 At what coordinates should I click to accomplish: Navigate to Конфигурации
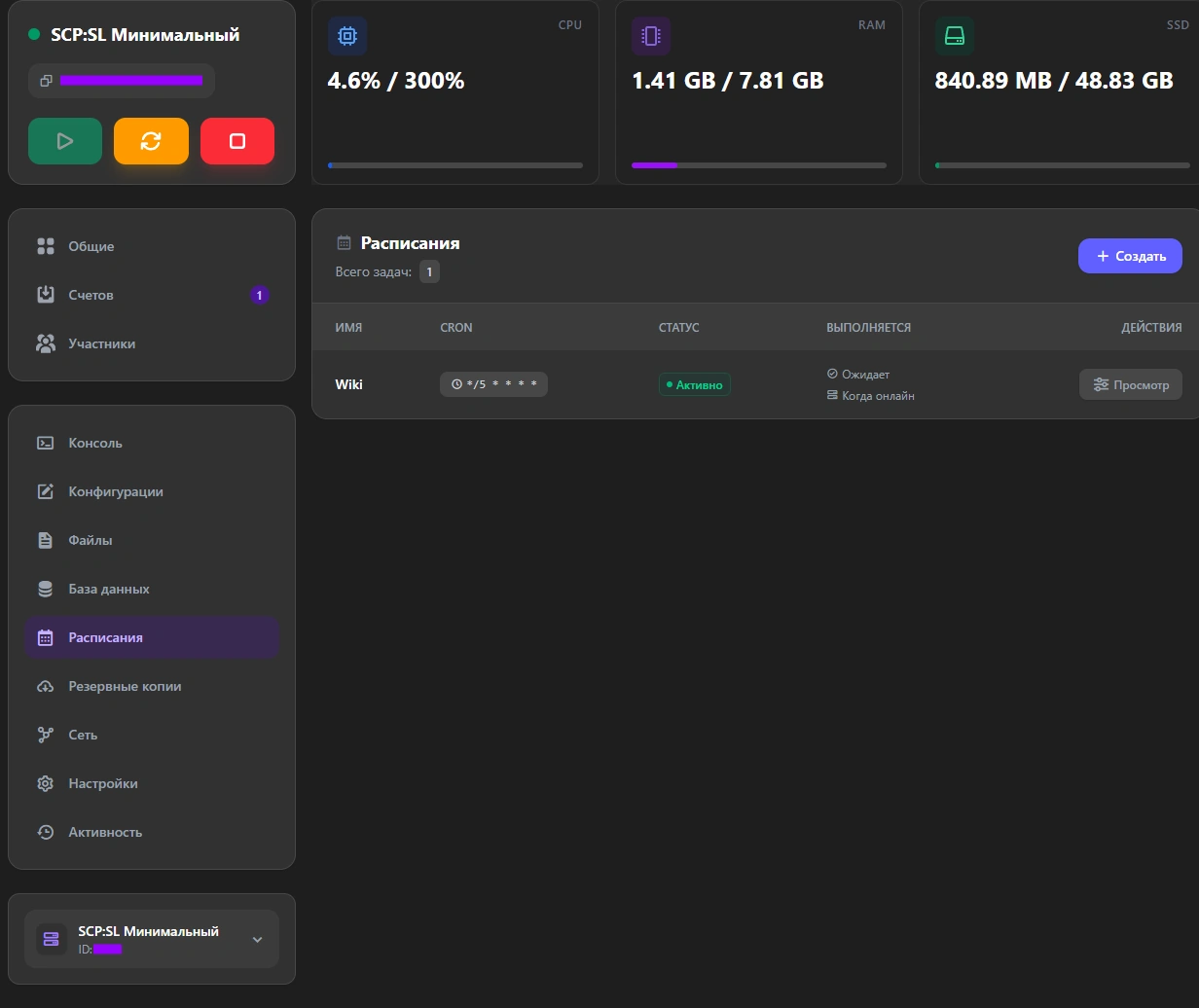tap(152, 491)
